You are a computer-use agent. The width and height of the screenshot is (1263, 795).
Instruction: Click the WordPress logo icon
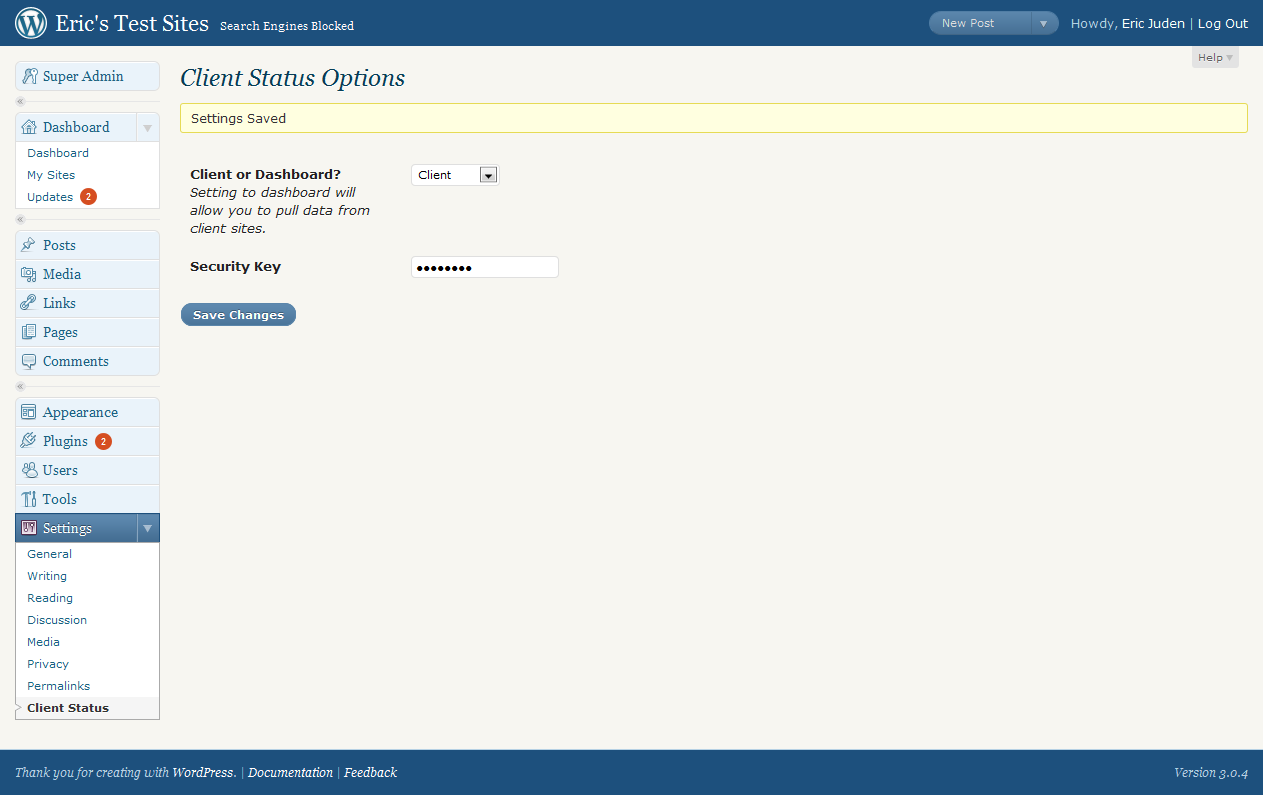[x=31, y=23]
